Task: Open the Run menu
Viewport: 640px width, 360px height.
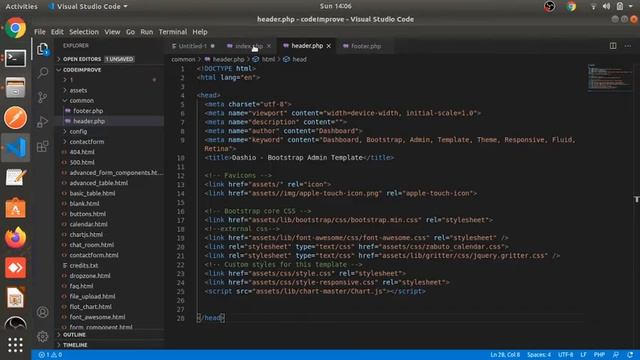Action: (147, 32)
